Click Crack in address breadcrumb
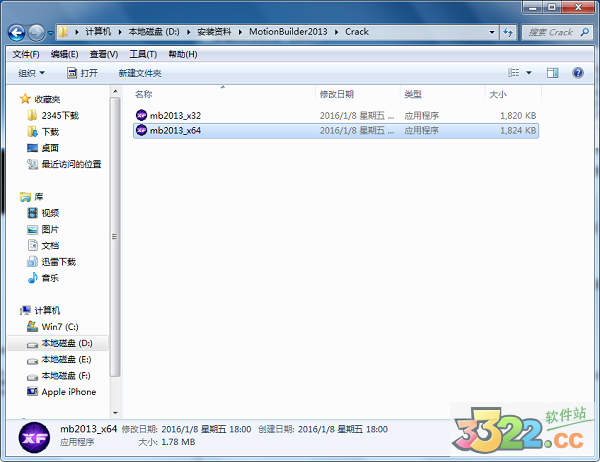Viewport: 600px width, 462px height. (x=357, y=32)
